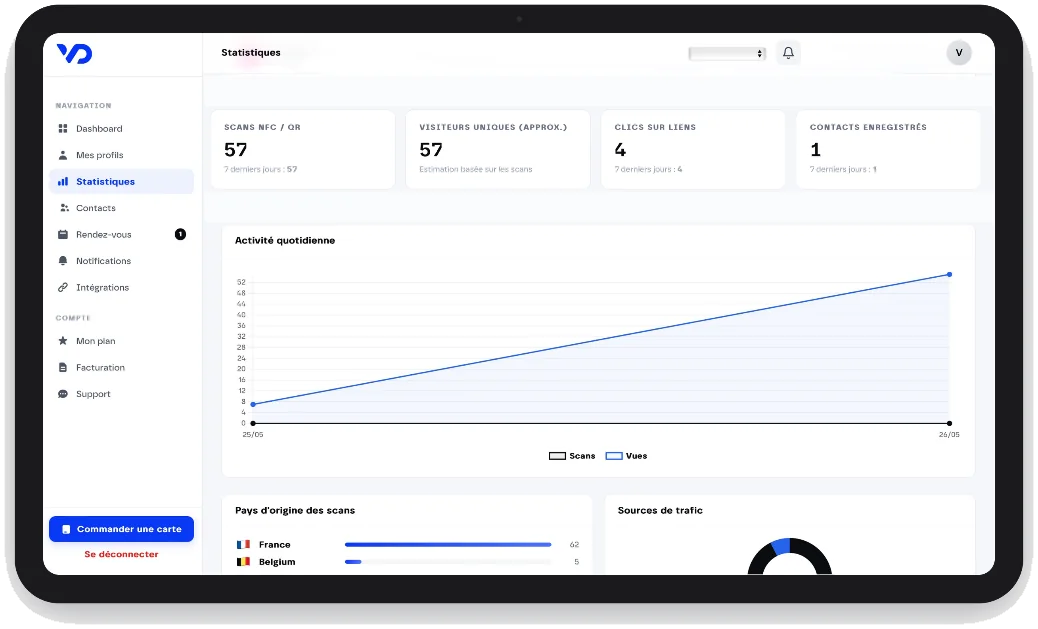This screenshot has width=1038, height=629.
Task: Toggle the Scans legend series
Action: [572, 456]
